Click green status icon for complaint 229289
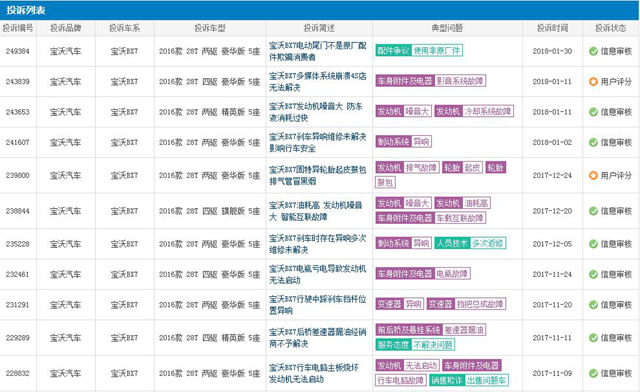Viewport: 640px width, 392px height. pos(593,338)
